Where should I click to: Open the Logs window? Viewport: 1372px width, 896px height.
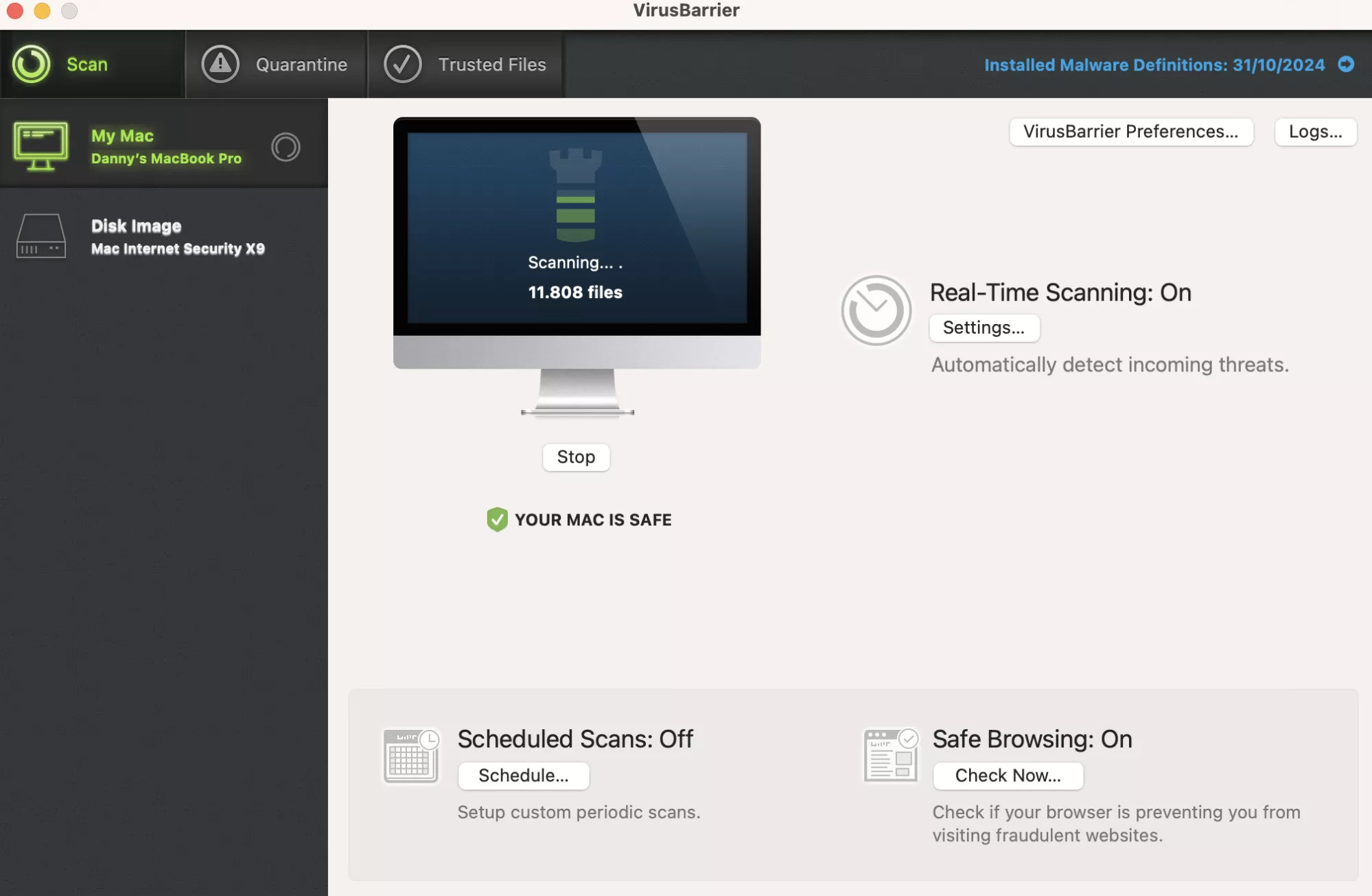click(x=1315, y=132)
